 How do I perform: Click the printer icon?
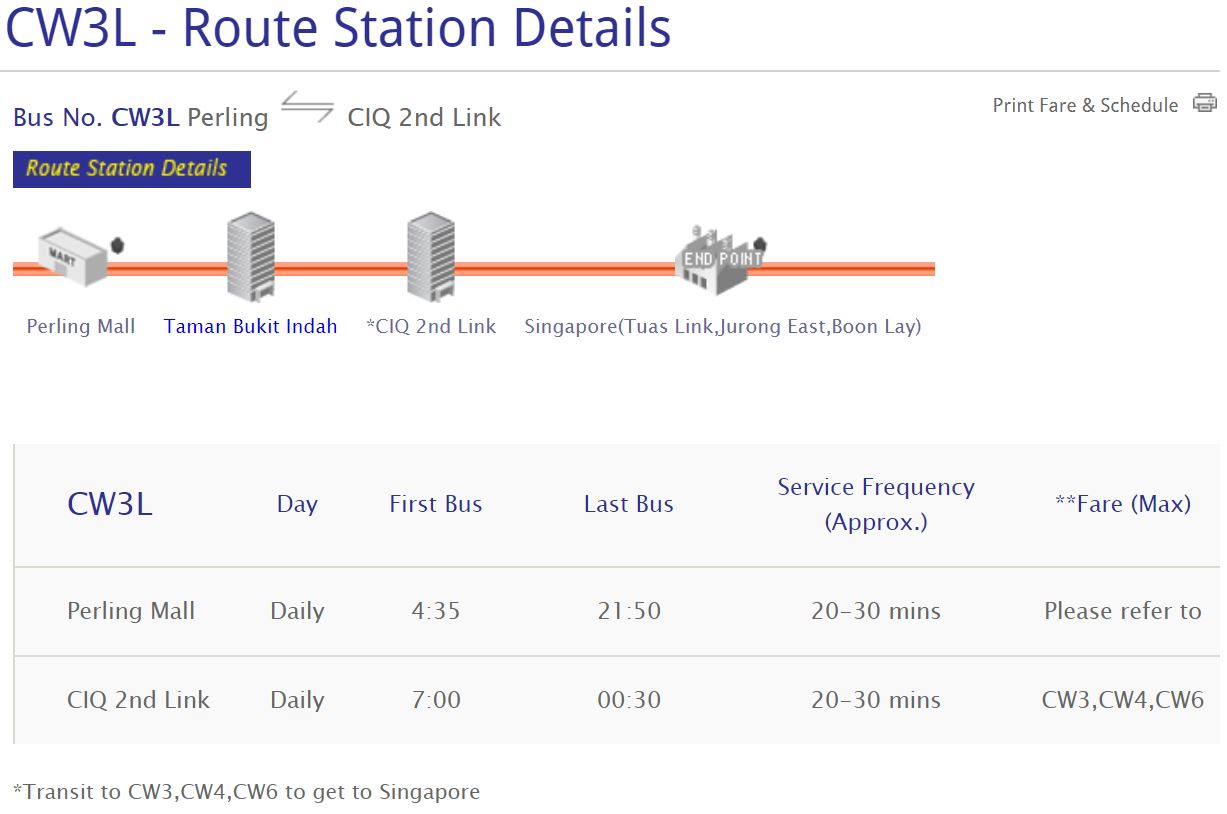click(x=1204, y=104)
